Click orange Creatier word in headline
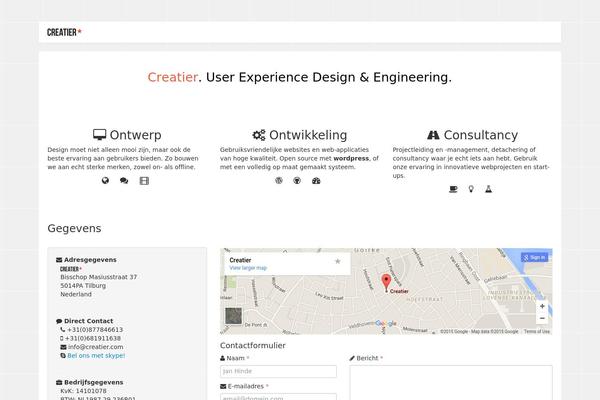Viewport: 600px width, 400px height. click(x=173, y=77)
